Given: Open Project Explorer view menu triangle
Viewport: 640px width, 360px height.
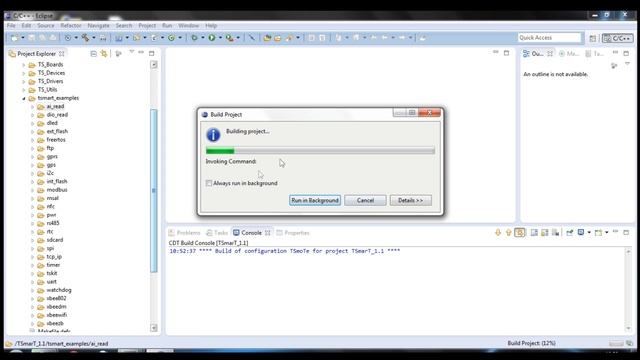Looking at the screenshot, I should (131, 52).
